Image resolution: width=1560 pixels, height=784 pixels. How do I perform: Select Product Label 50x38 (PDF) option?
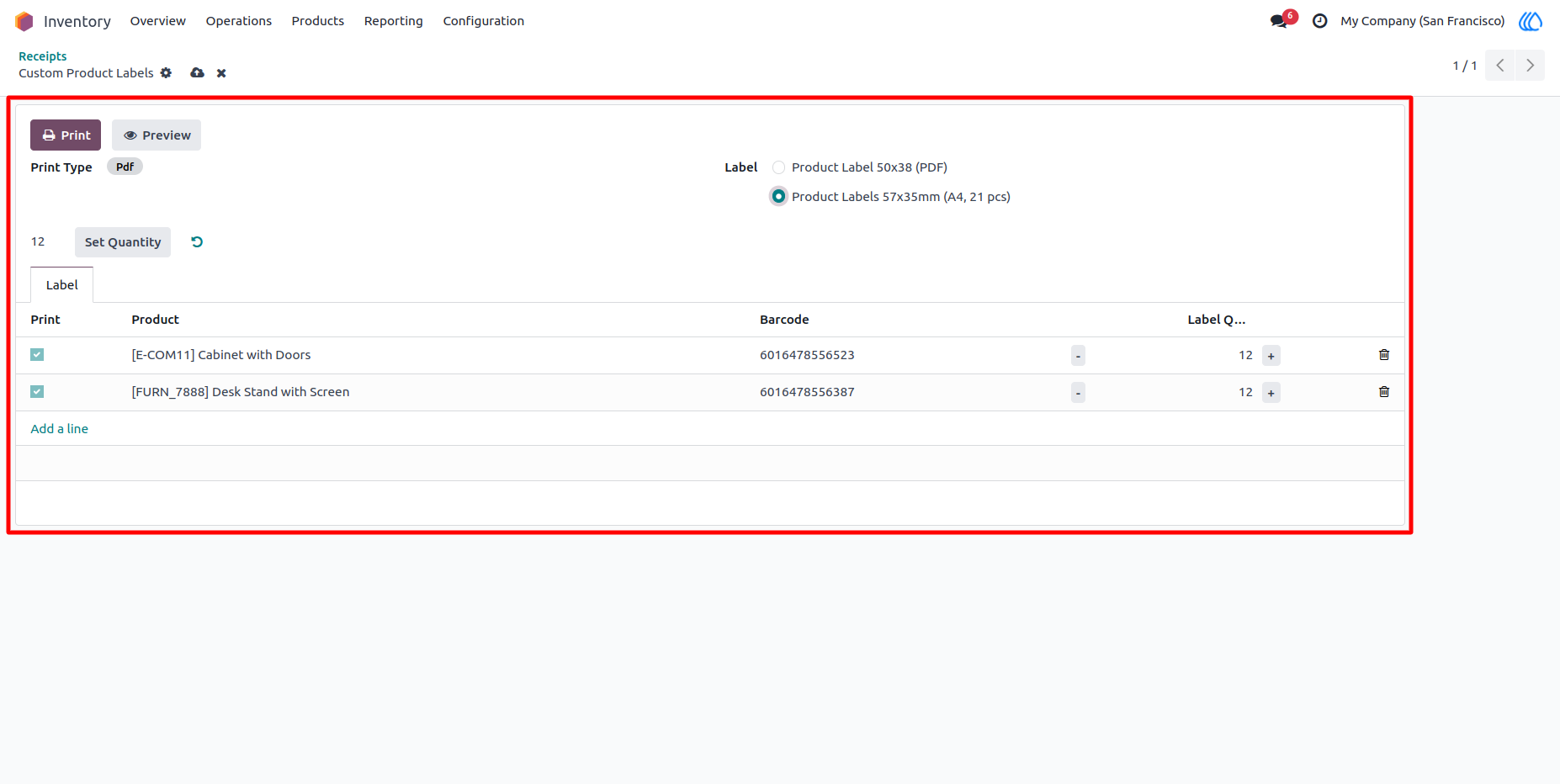[779, 167]
